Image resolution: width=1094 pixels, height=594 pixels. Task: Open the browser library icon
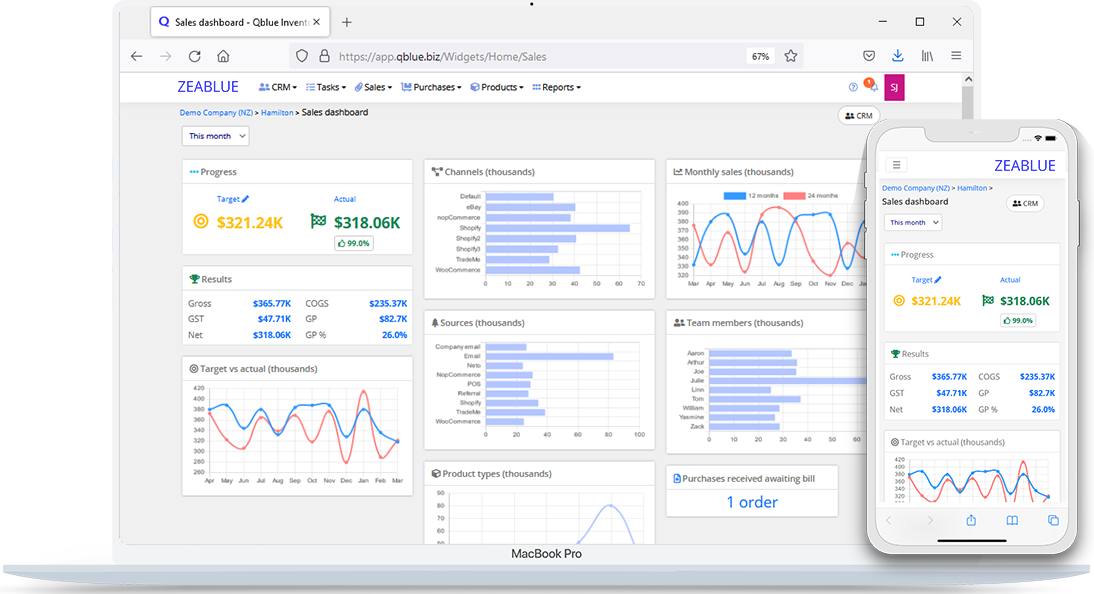tap(927, 56)
